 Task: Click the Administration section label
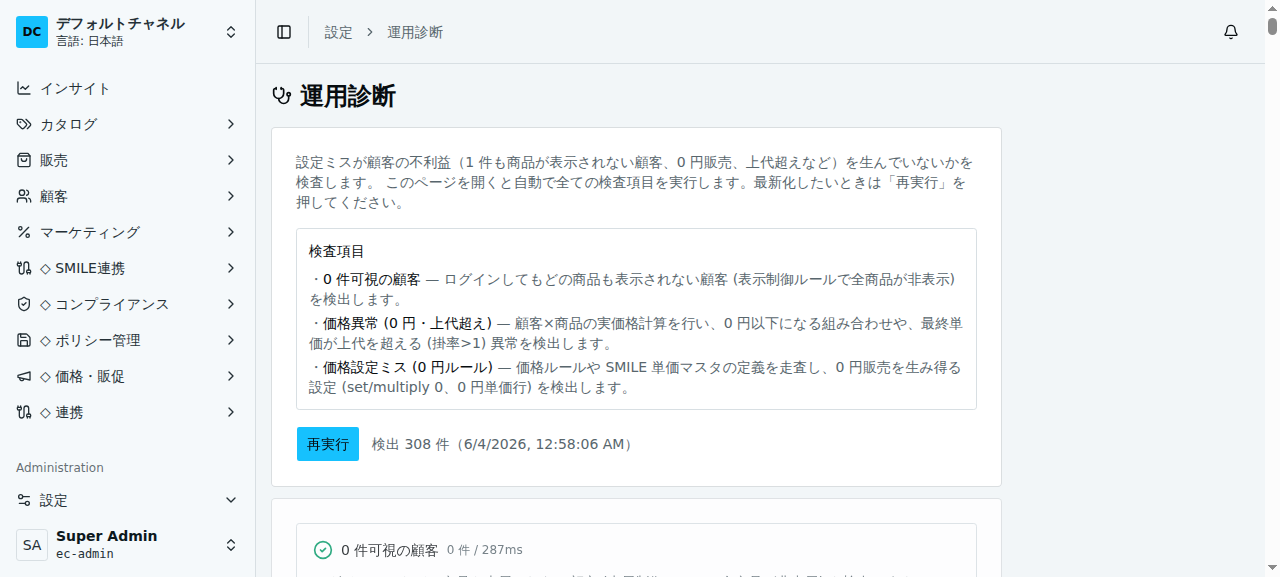60,467
